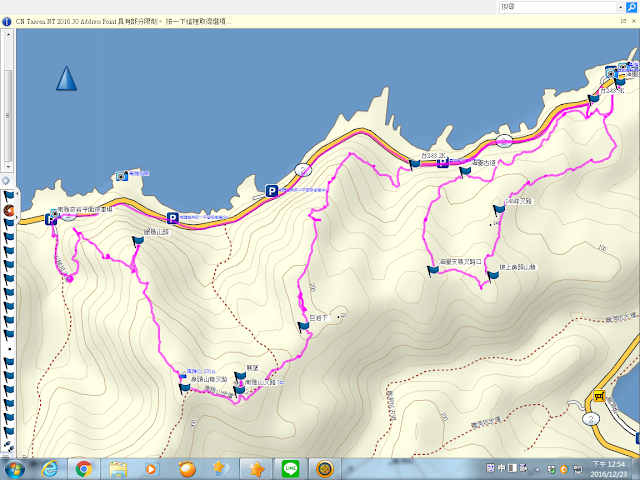This screenshot has height=480, width=640.
Task: Open the search box dropdown arrow
Action: (x=620, y=7)
